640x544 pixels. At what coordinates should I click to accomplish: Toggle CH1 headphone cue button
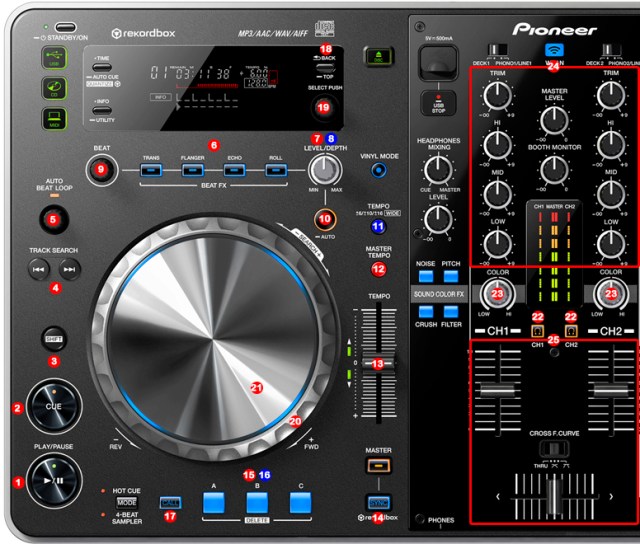point(538,331)
